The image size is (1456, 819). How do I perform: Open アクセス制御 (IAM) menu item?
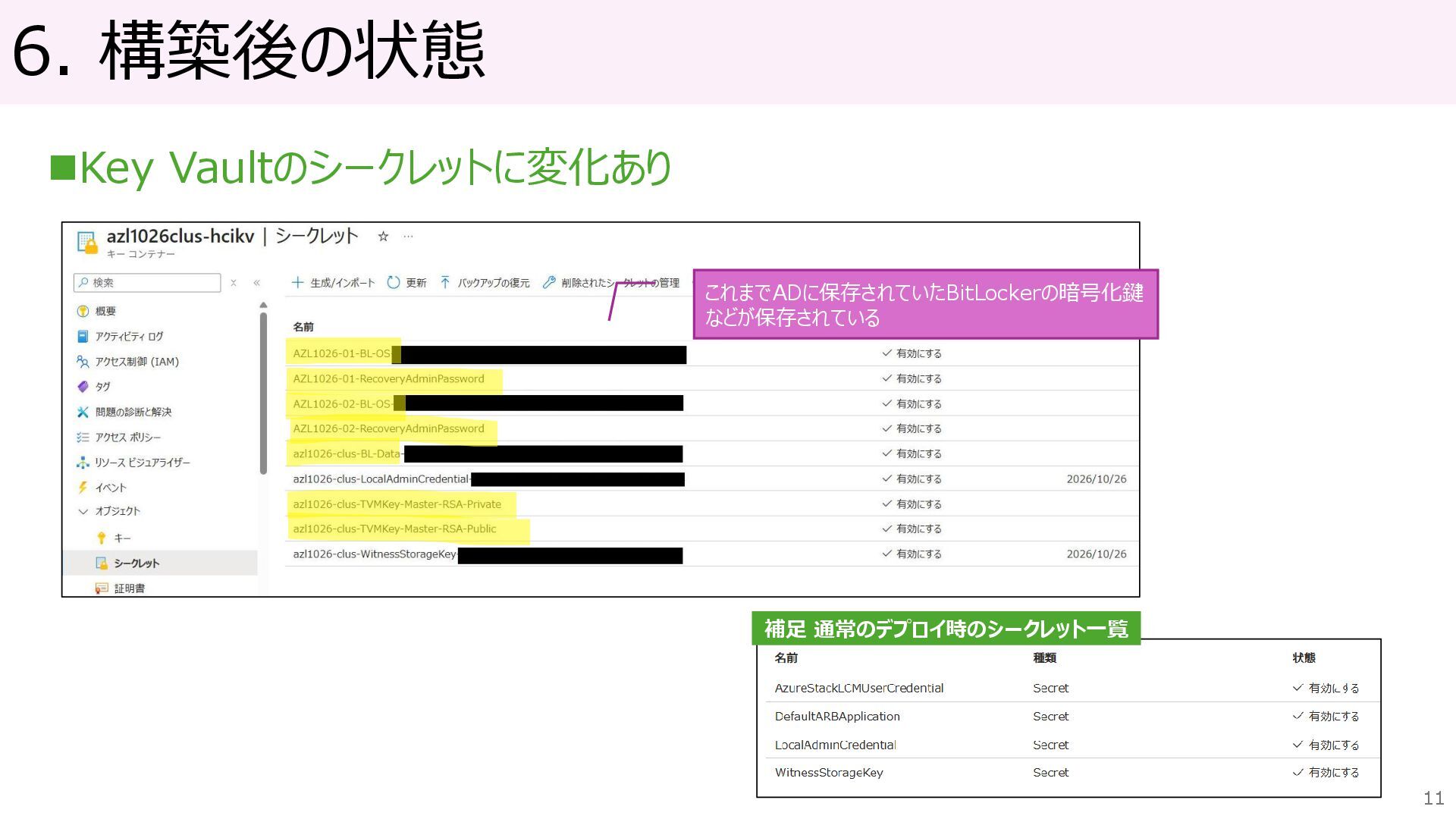pyautogui.click(x=136, y=362)
